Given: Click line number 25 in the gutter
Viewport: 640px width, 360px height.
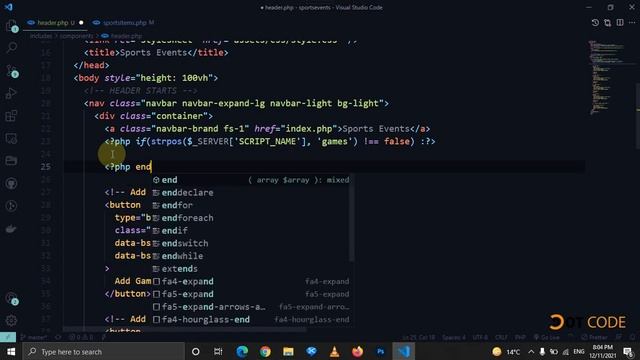Looking at the screenshot, I should point(46,167).
